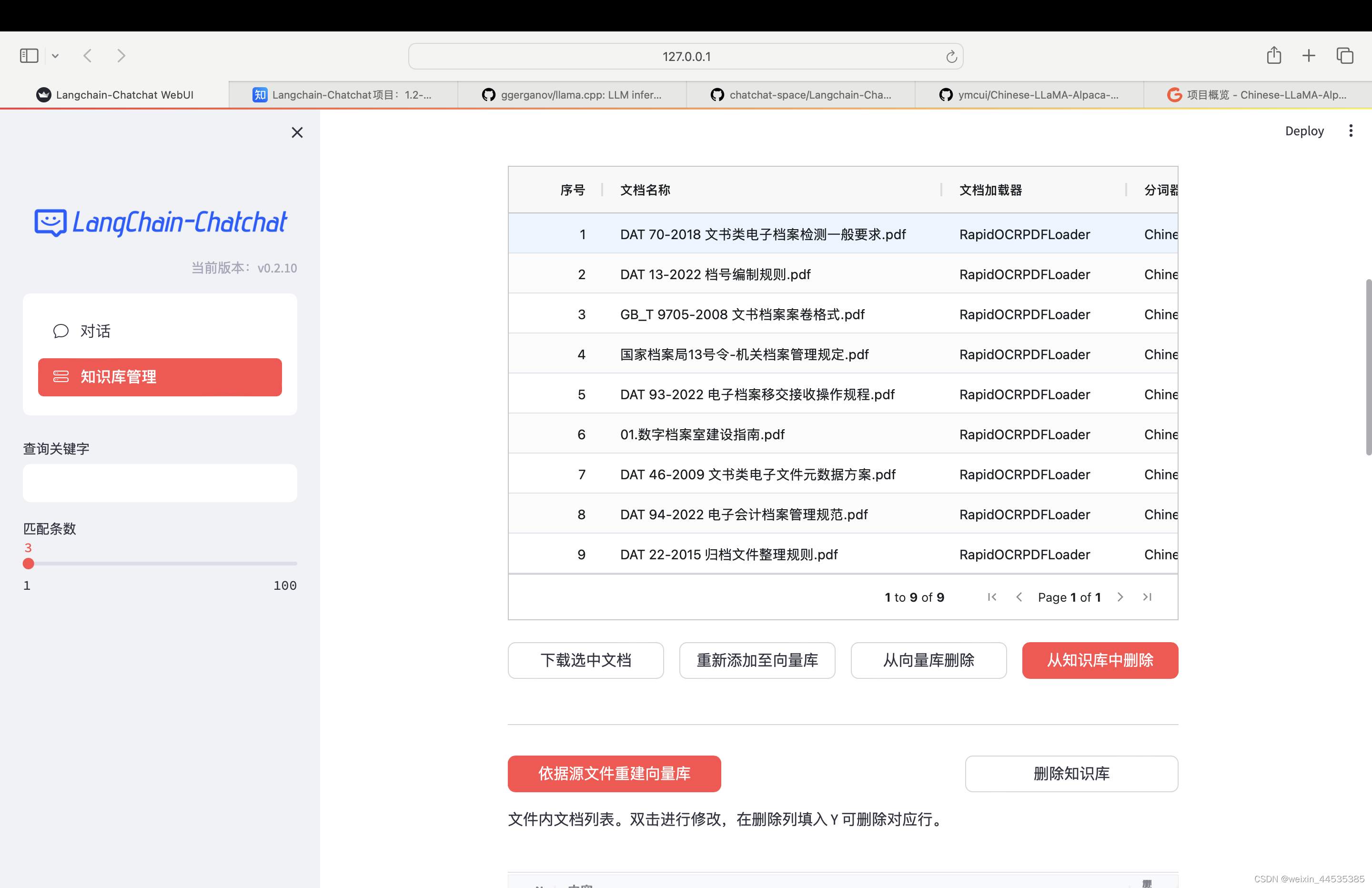The height and width of the screenshot is (888, 1372).
Task: Go forward with the browser forward arrow
Action: [x=121, y=56]
